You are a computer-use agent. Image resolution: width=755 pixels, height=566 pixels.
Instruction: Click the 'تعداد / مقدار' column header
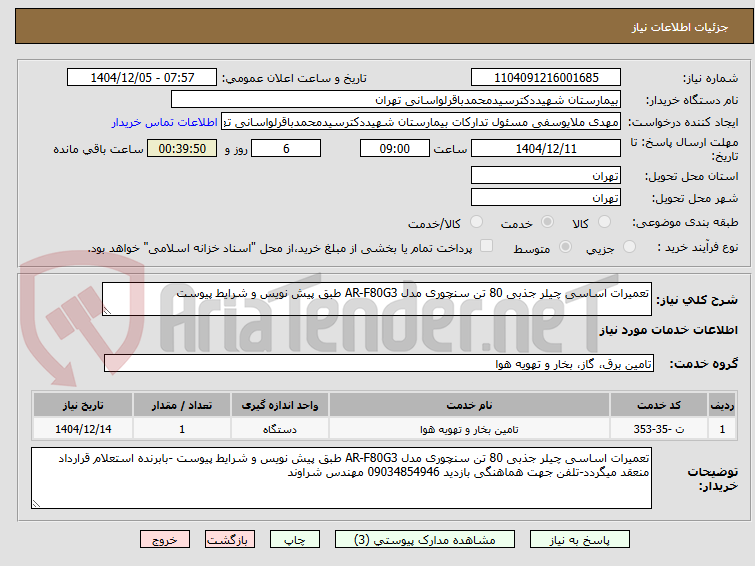182,405
